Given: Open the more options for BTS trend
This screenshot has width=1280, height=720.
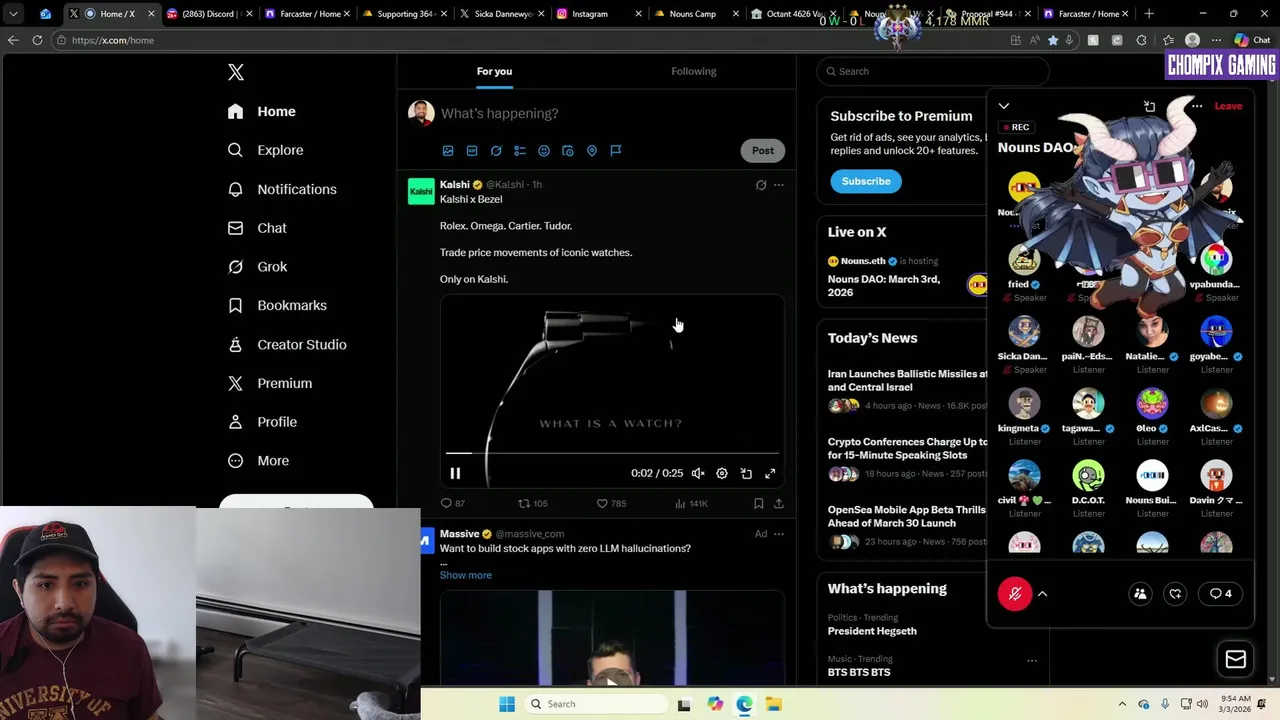Looking at the screenshot, I should pyautogui.click(x=1032, y=660).
